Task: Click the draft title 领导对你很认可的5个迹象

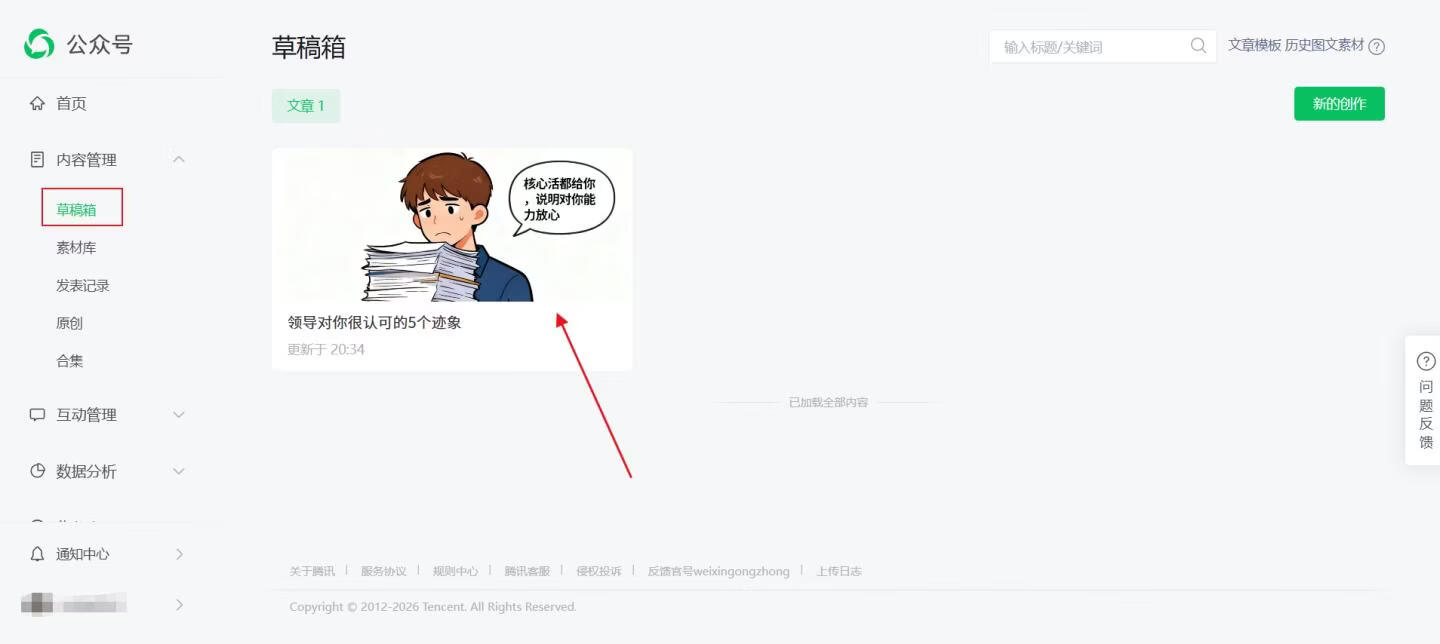Action: click(x=374, y=323)
